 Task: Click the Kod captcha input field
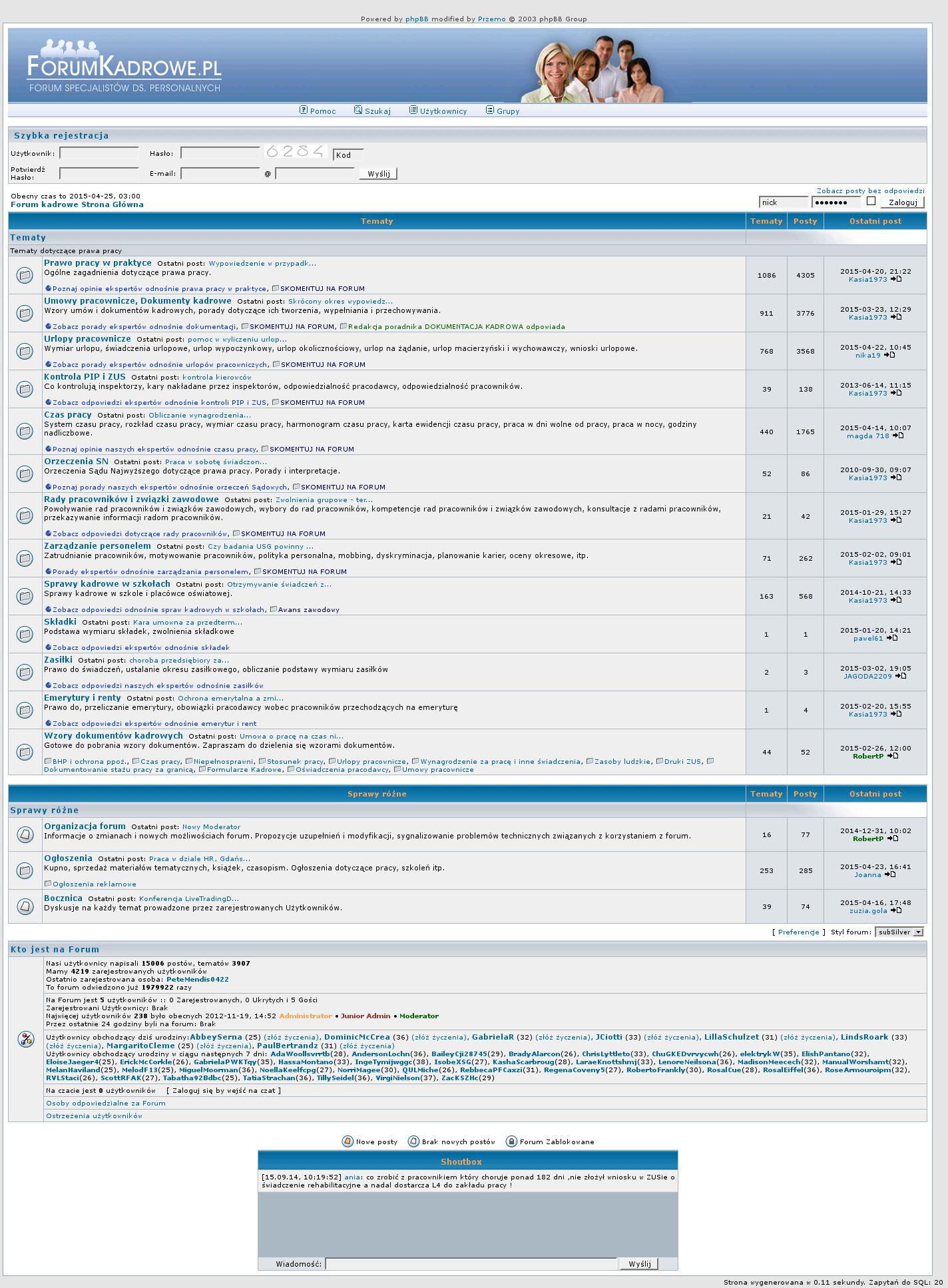[x=348, y=155]
